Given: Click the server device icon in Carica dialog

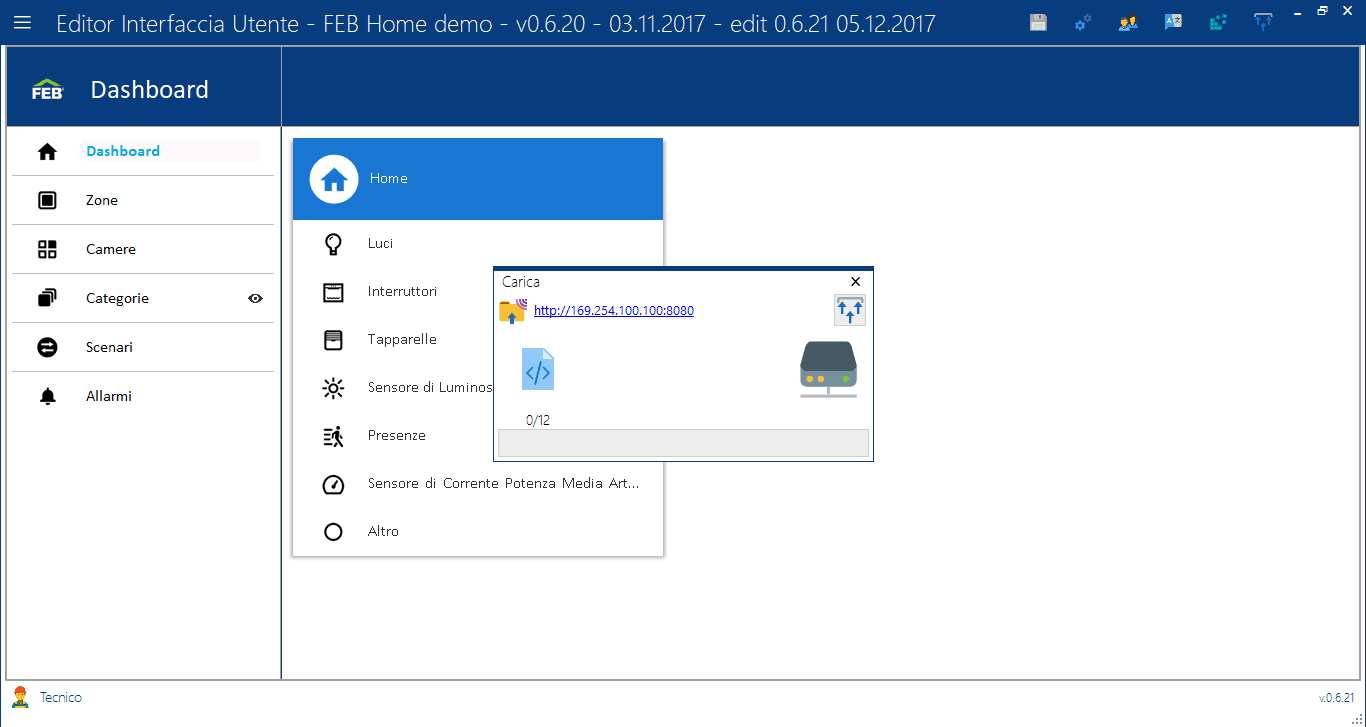Looking at the screenshot, I should [828, 370].
